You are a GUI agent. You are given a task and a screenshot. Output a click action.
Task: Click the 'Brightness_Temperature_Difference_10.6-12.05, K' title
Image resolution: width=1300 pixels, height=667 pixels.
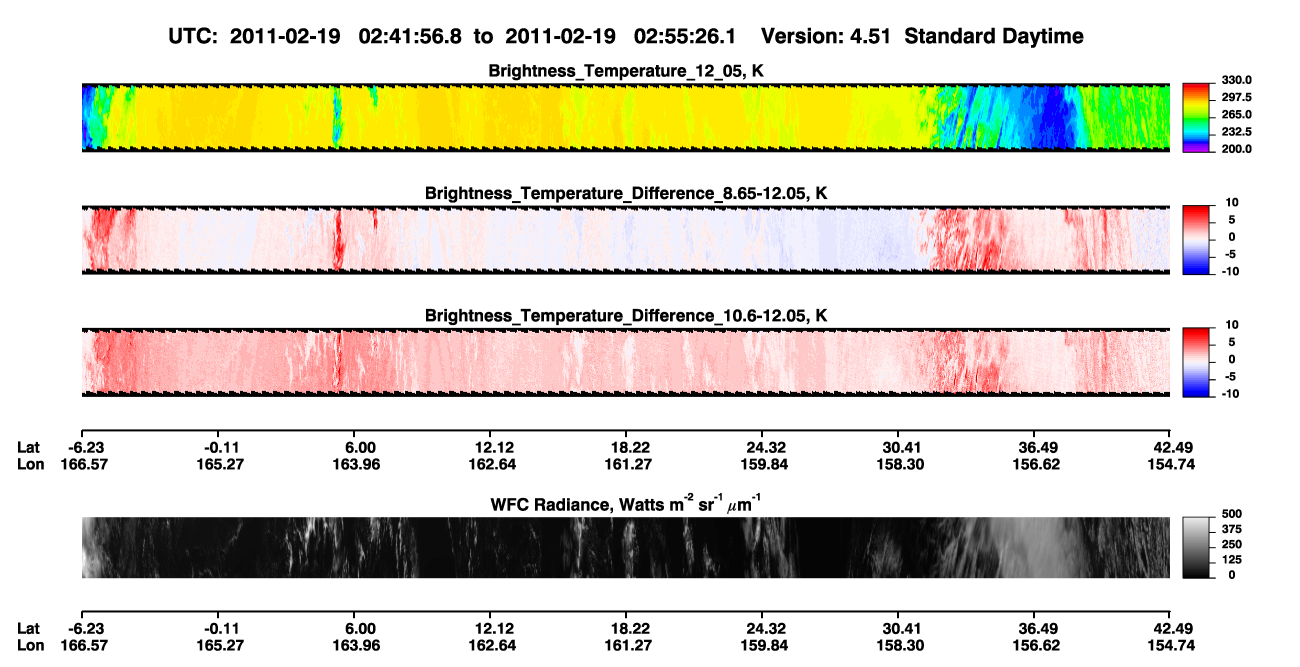pyautogui.click(x=626, y=316)
